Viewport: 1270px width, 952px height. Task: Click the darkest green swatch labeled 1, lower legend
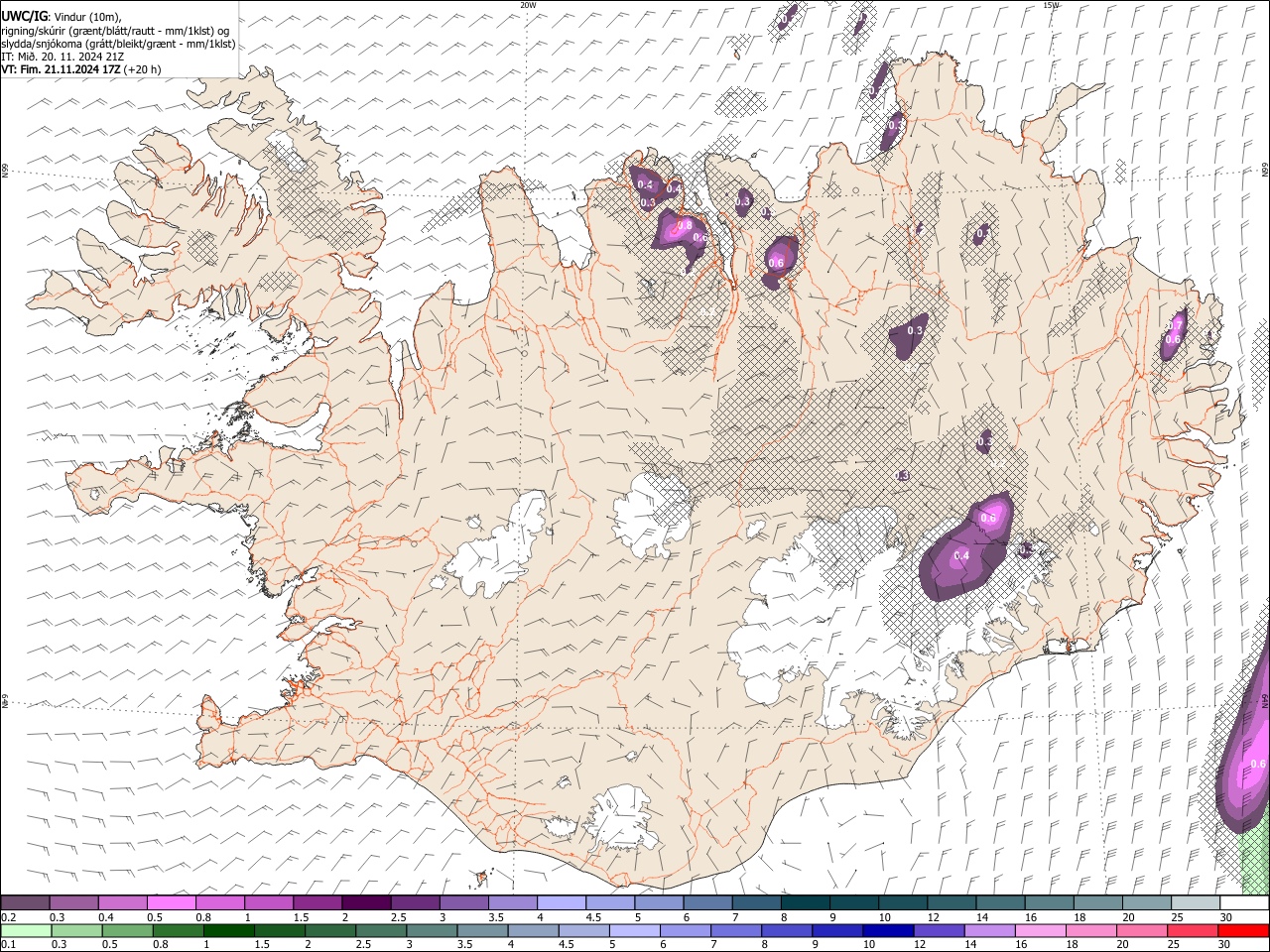(229, 930)
